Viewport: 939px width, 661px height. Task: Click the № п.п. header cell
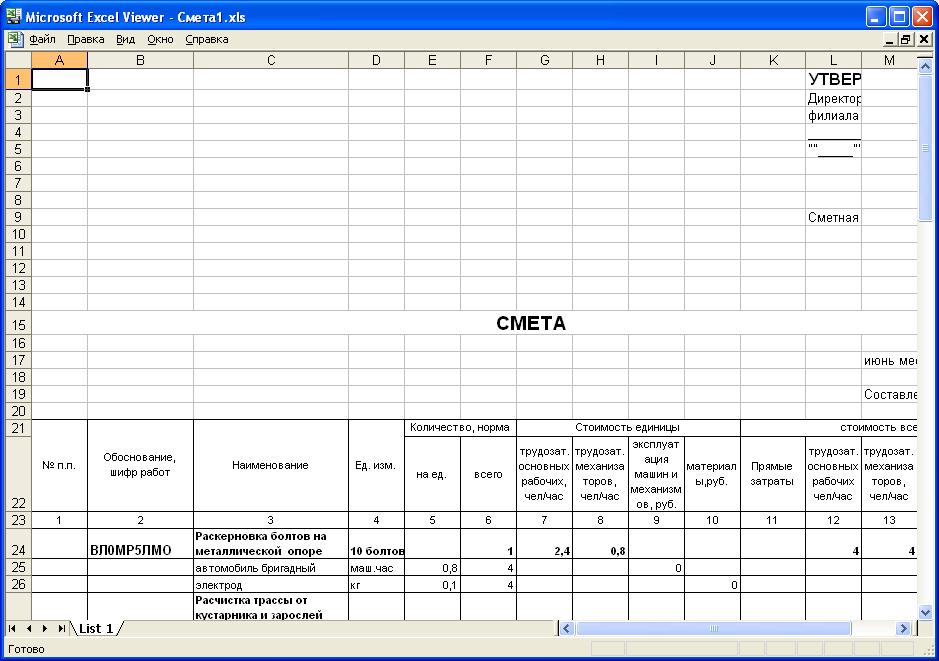59,465
